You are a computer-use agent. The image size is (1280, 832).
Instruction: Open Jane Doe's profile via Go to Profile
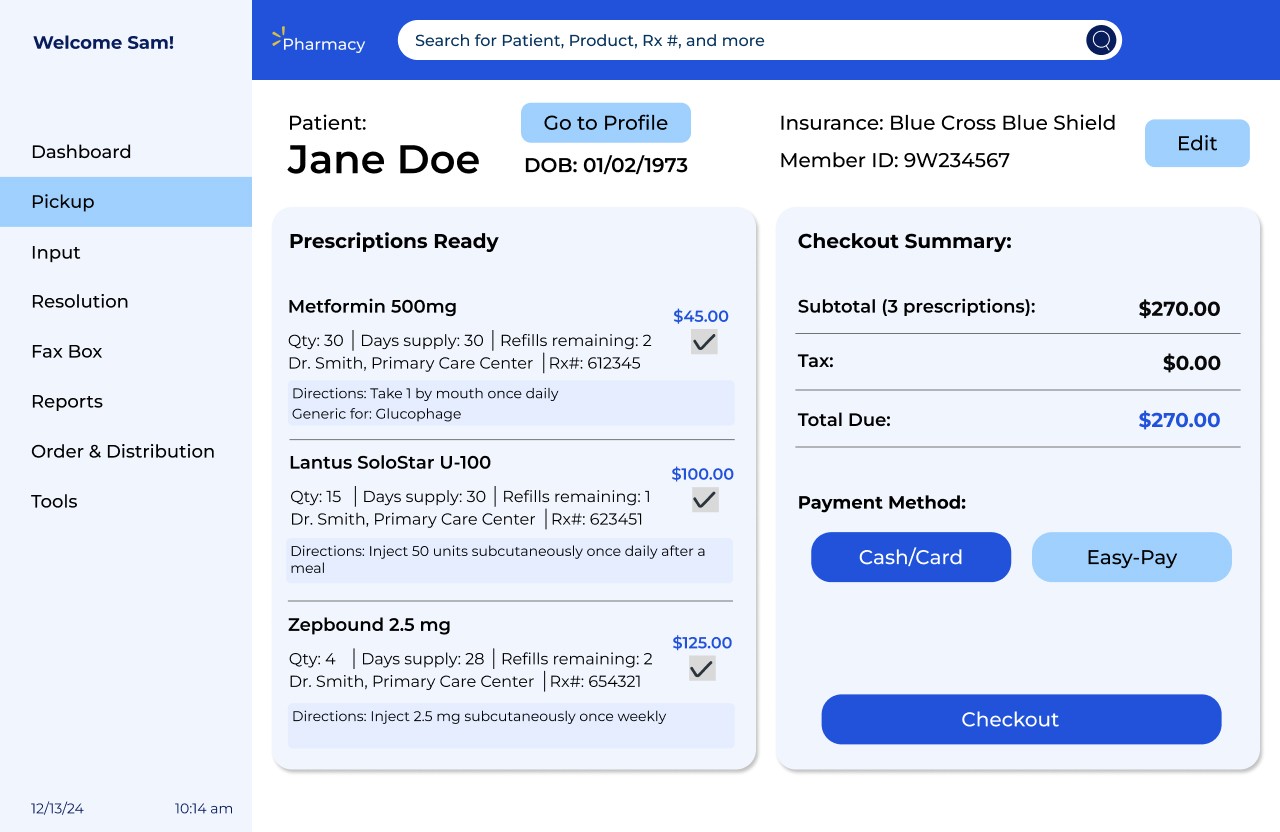click(x=605, y=122)
